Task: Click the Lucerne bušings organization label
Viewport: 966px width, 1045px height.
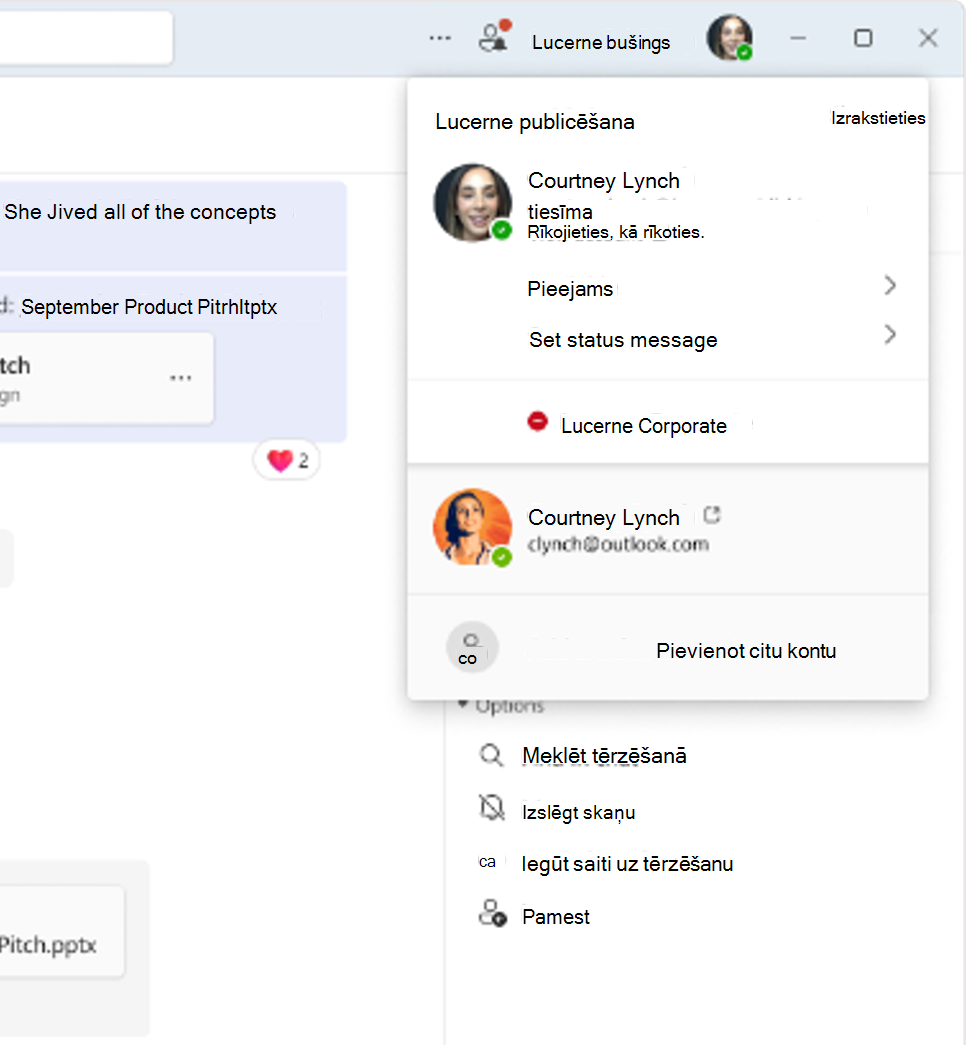Action: 601,43
